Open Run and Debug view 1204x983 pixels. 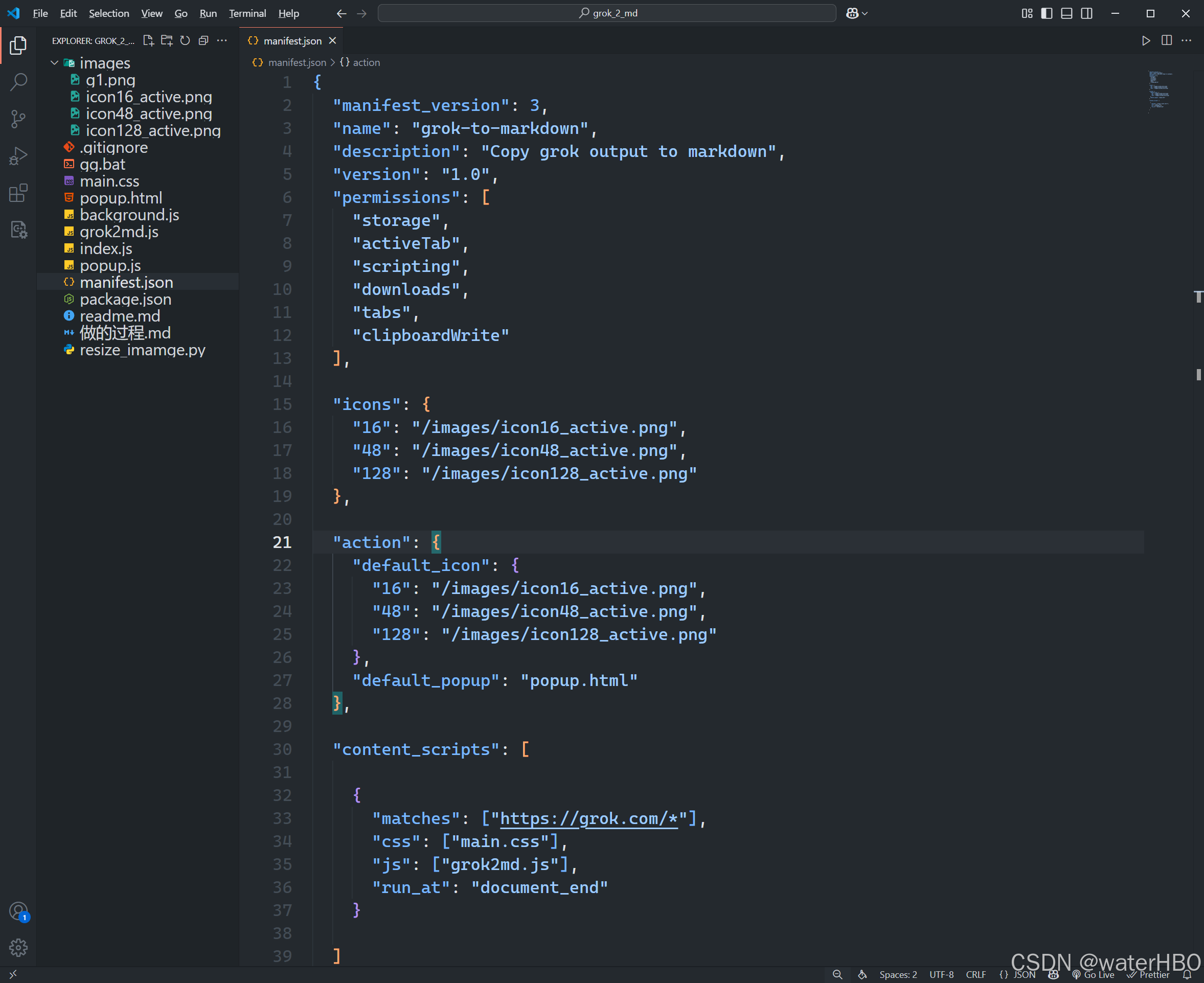tap(18, 156)
